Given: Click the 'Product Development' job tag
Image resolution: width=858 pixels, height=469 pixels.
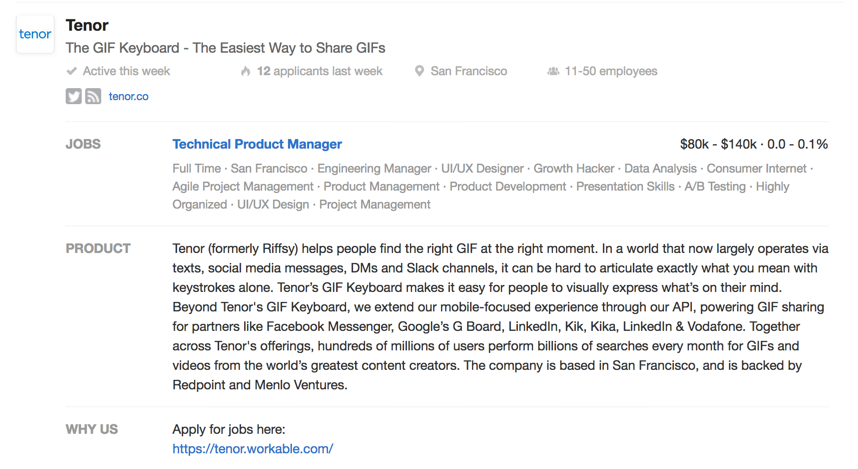Looking at the screenshot, I should (508, 187).
